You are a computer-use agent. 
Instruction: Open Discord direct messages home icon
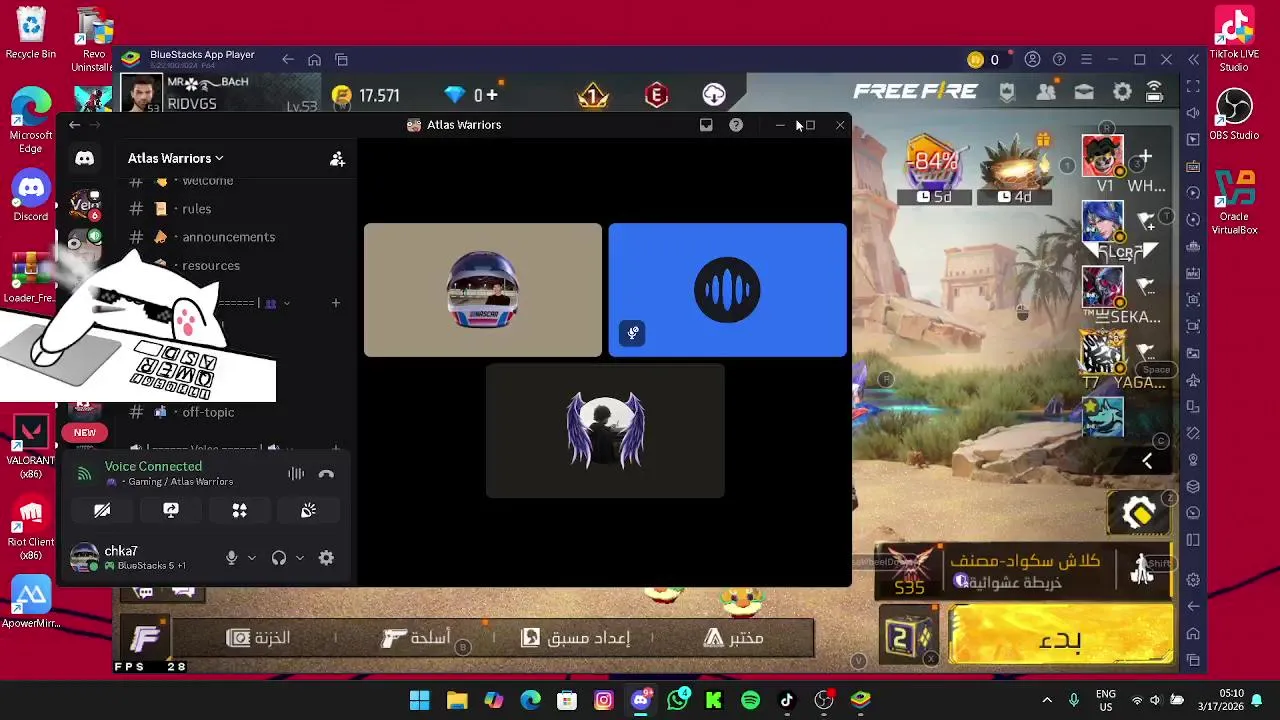pos(84,159)
